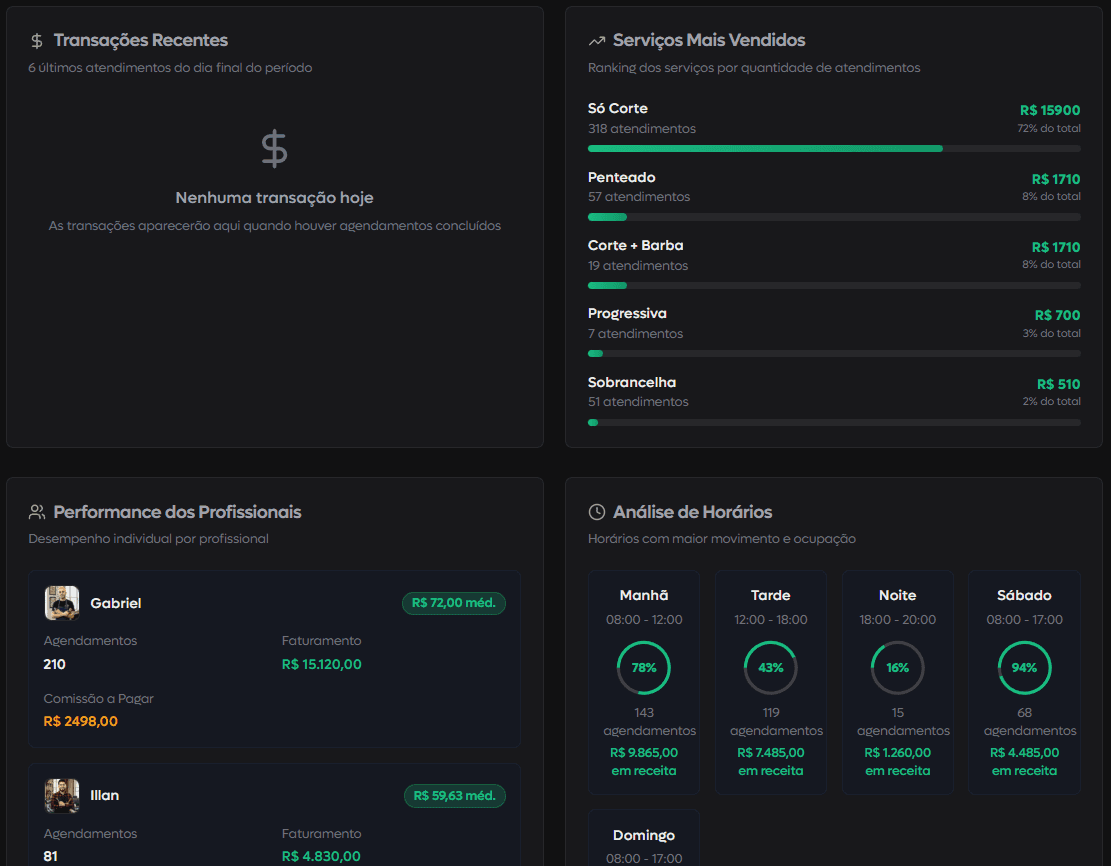
Task: Select the Performance dos Profissionais heading
Action: click(177, 512)
